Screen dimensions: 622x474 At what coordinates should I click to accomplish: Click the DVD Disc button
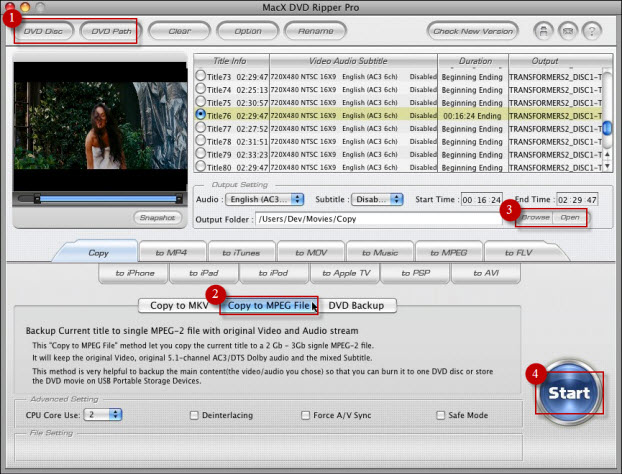pyautogui.click(x=43, y=31)
